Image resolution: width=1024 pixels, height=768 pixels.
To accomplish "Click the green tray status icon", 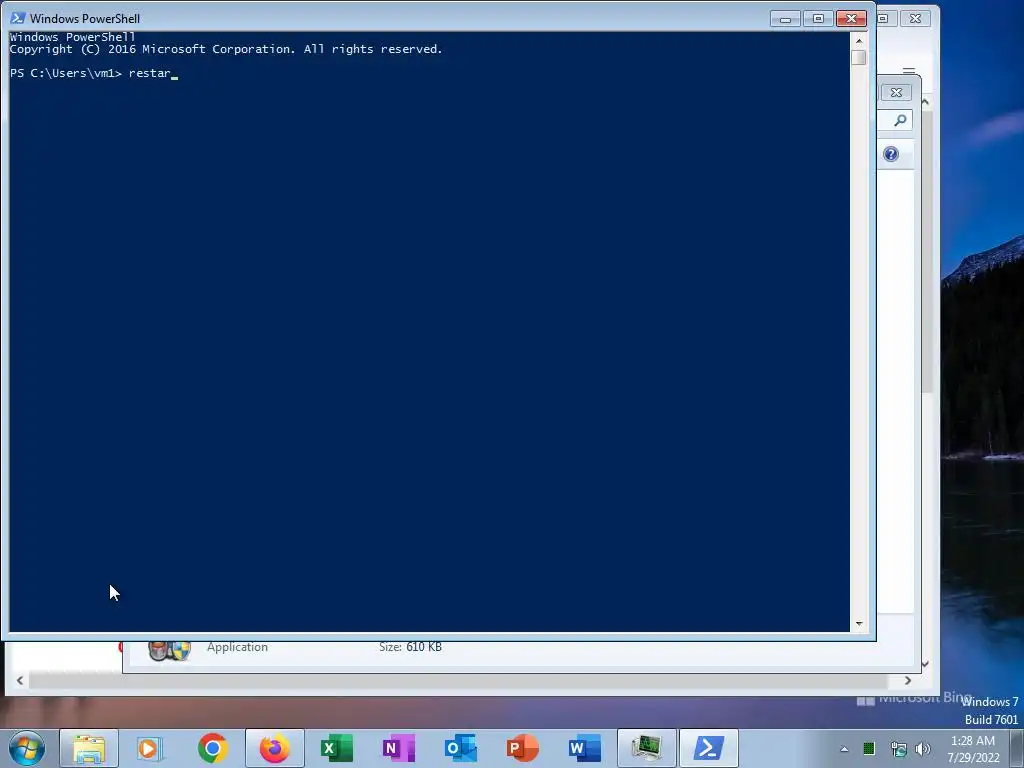I will pos(869,749).
